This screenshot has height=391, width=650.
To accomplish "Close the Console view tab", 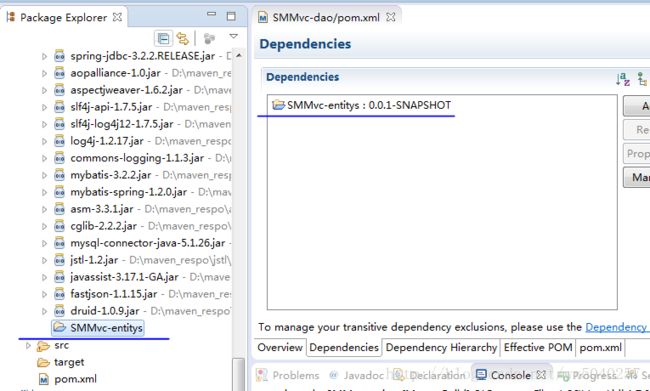I will pyautogui.click(x=541, y=375).
